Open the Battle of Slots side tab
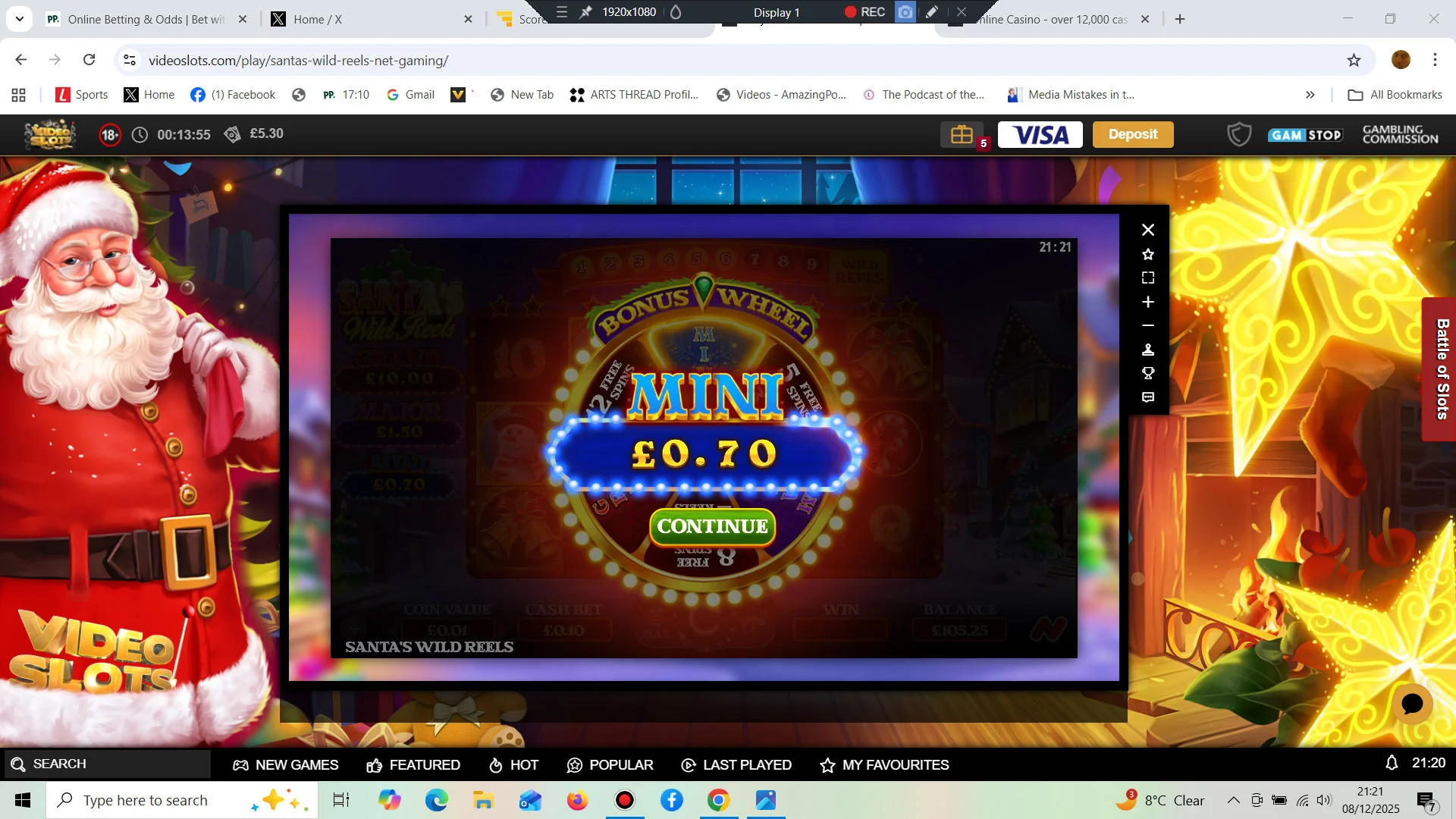 click(x=1440, y=369)
